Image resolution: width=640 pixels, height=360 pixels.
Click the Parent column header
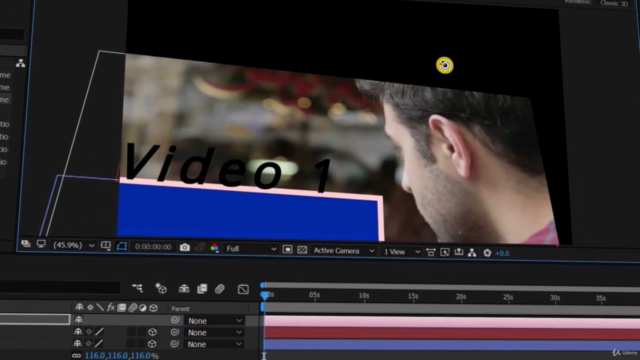point(180,309)
